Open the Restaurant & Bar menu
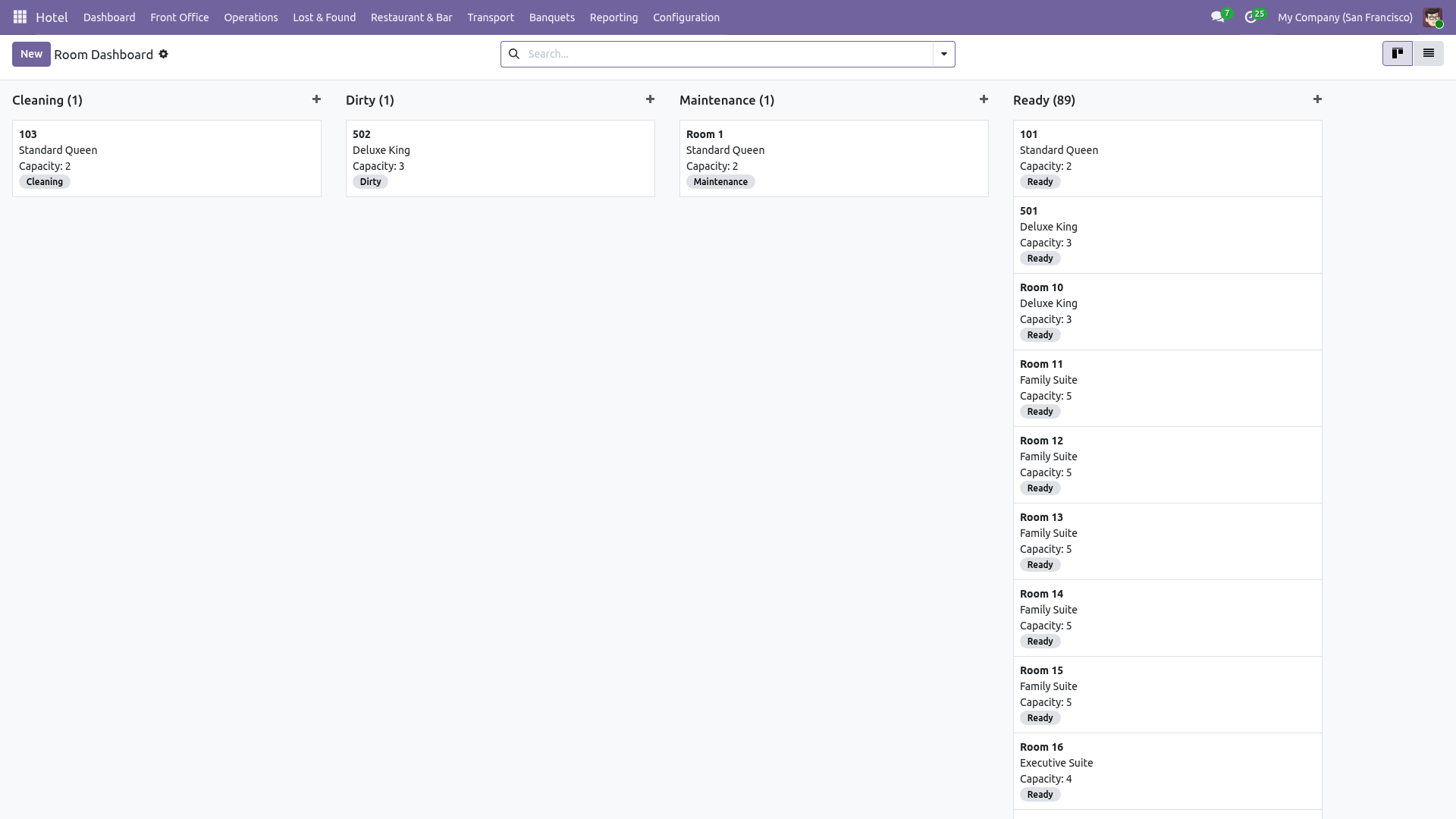 (x=411, y=17)
